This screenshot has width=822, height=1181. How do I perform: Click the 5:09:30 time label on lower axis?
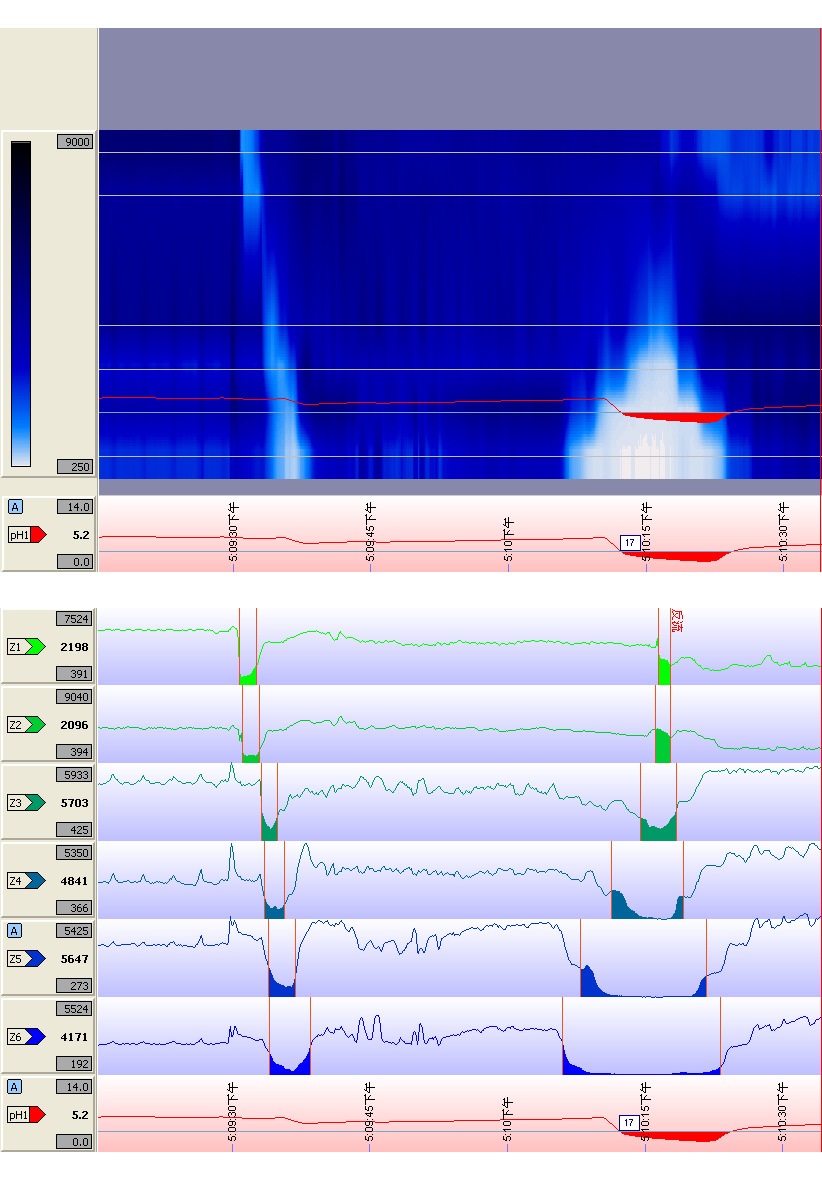[x=232, y=1113]
